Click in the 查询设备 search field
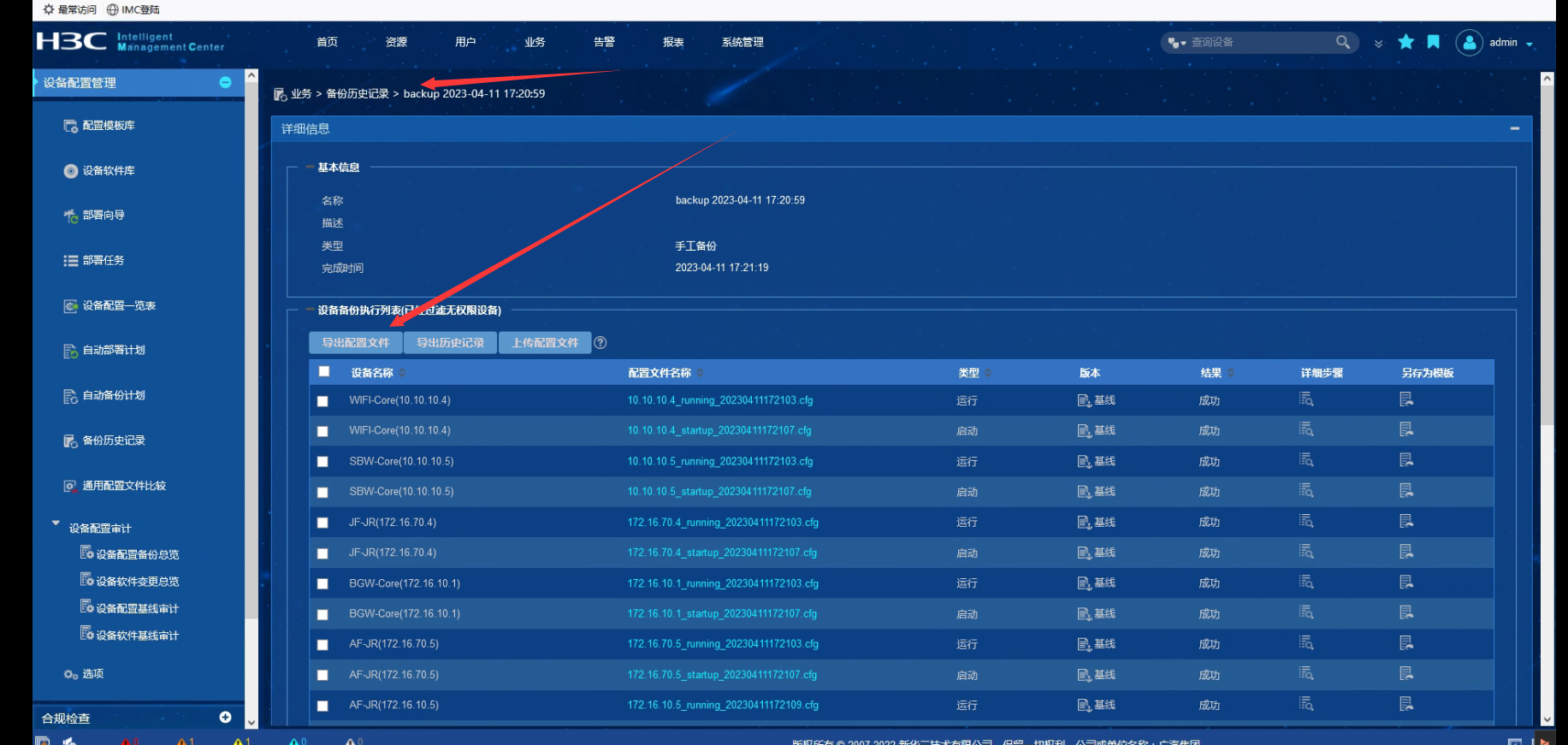Viewport: 1568px width, 745px height. pos(1260,43)
